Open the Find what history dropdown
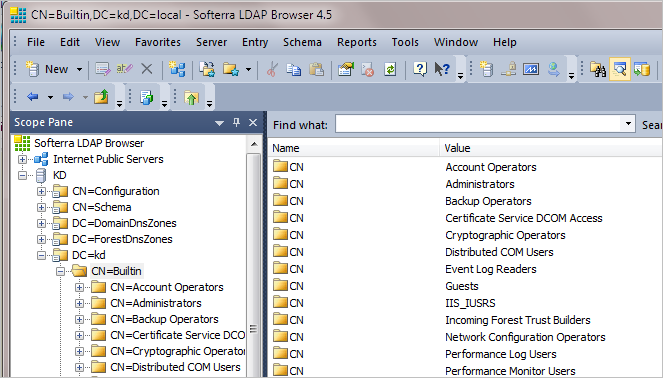Screen dimensions: 663x378 click(x=628, y=124)
